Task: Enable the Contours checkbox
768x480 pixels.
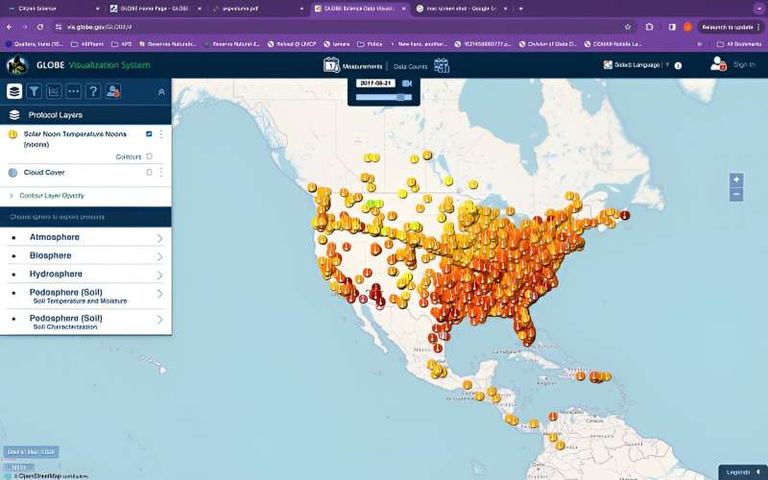Action: tap(149, 157)
